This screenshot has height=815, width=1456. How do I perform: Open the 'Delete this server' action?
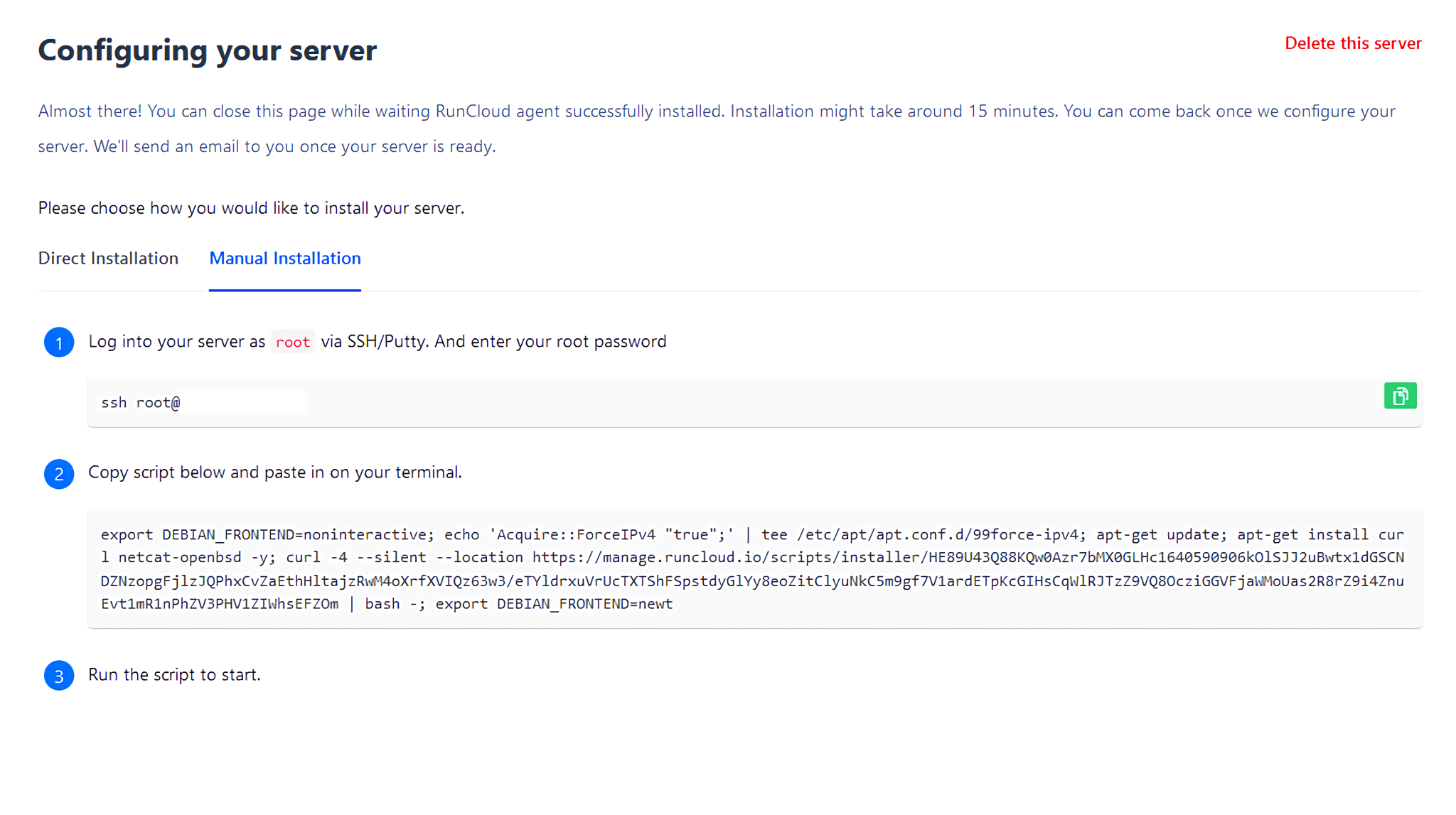tap(1352, 43)
